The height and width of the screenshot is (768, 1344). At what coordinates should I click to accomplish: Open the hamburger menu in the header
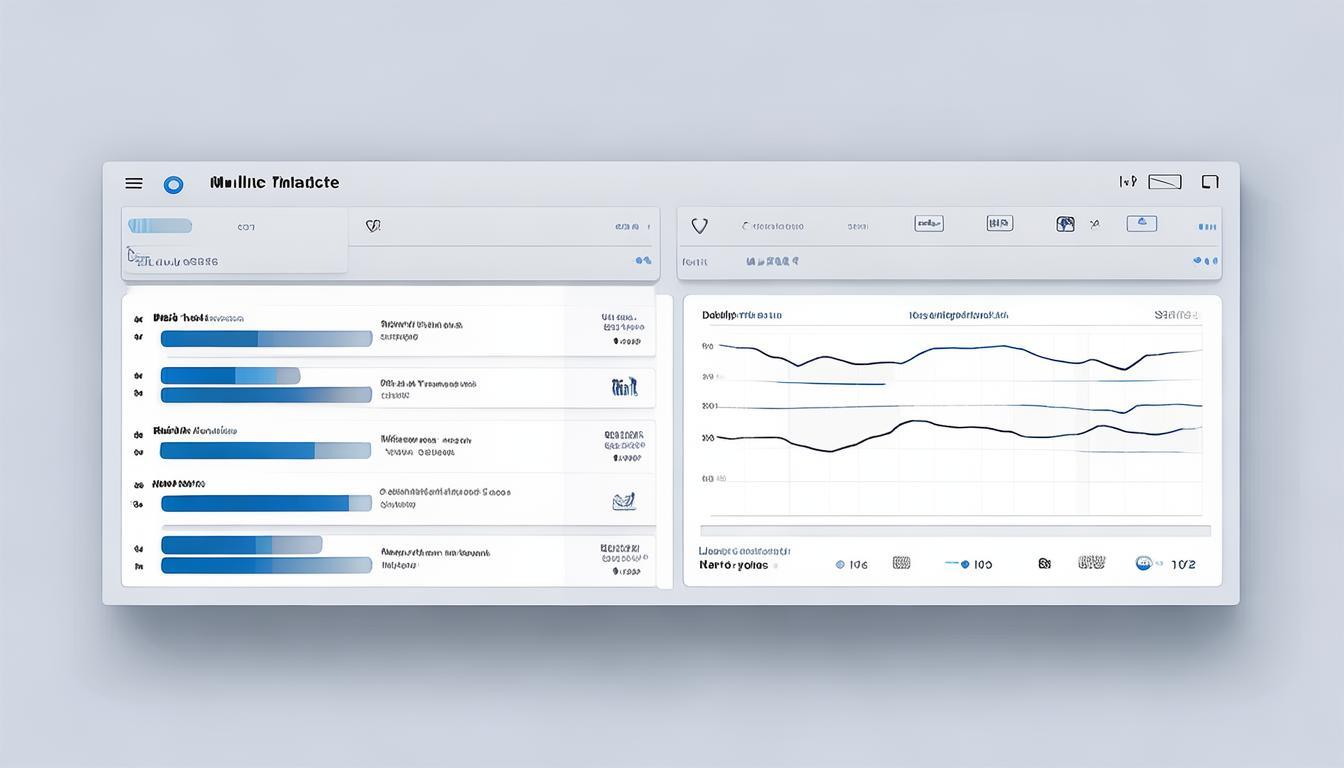coord(134,183)
